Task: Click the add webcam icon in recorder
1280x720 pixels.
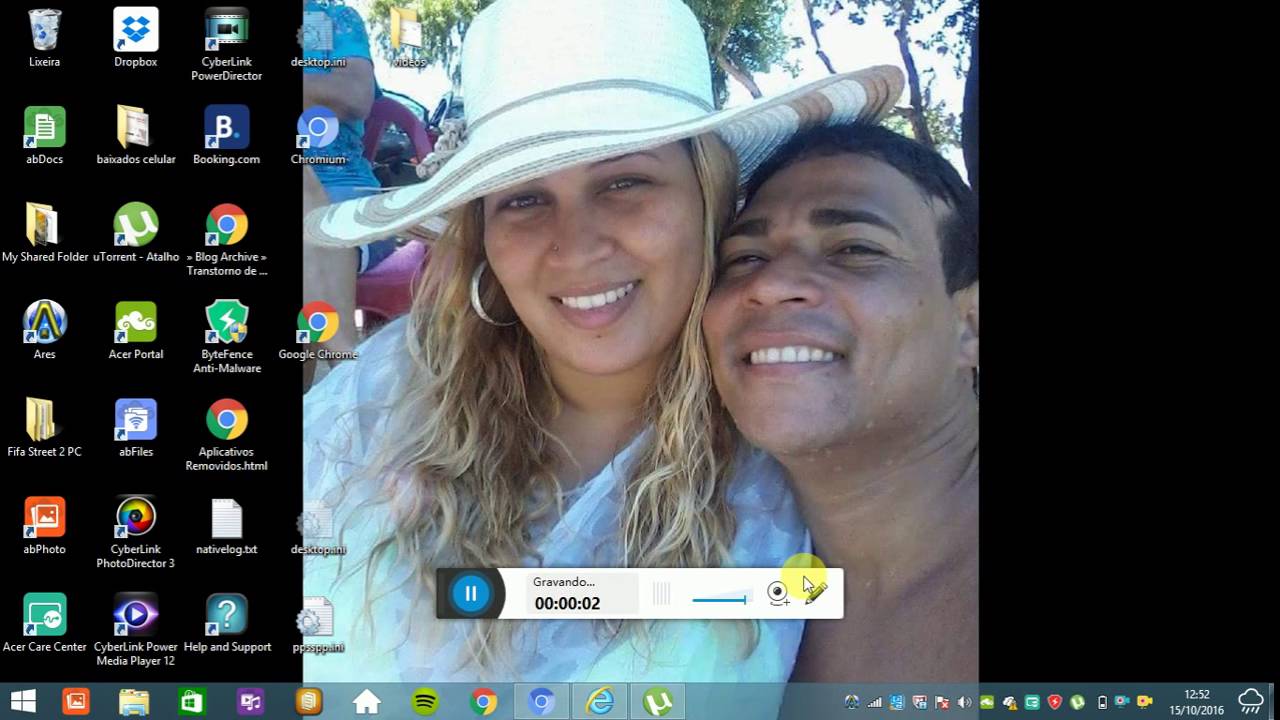Action: click(778, 593)
